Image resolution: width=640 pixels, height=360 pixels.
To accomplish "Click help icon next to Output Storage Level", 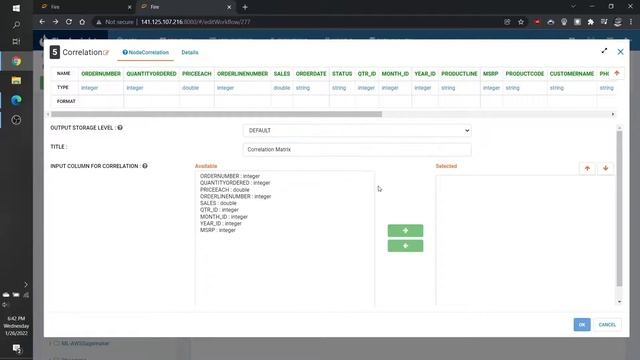I will point(120,128).
